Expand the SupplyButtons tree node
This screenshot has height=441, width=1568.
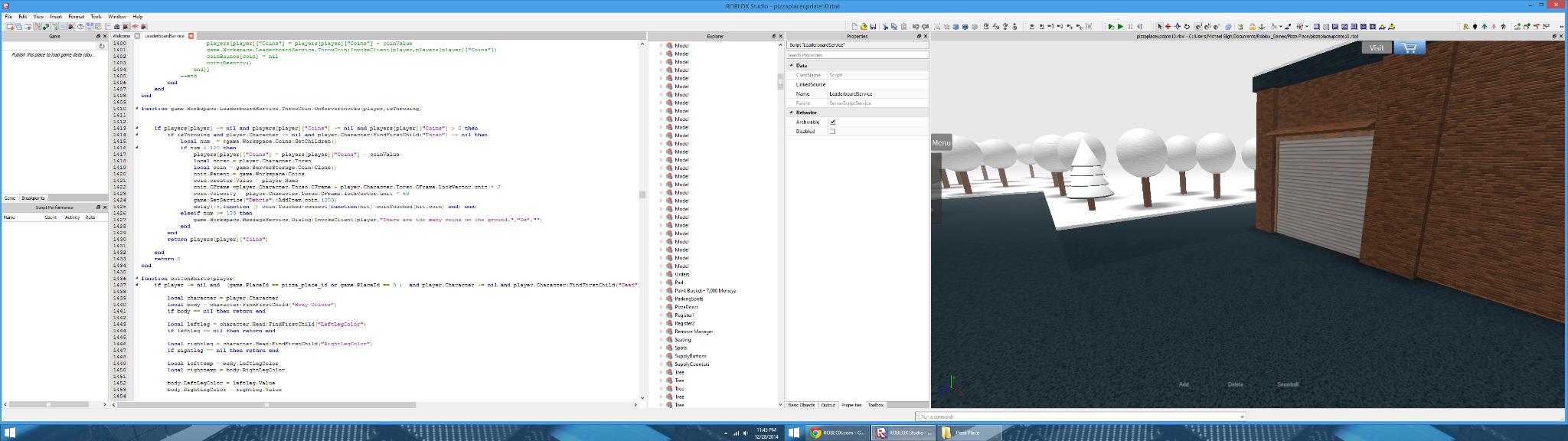(x=661, y=356)
